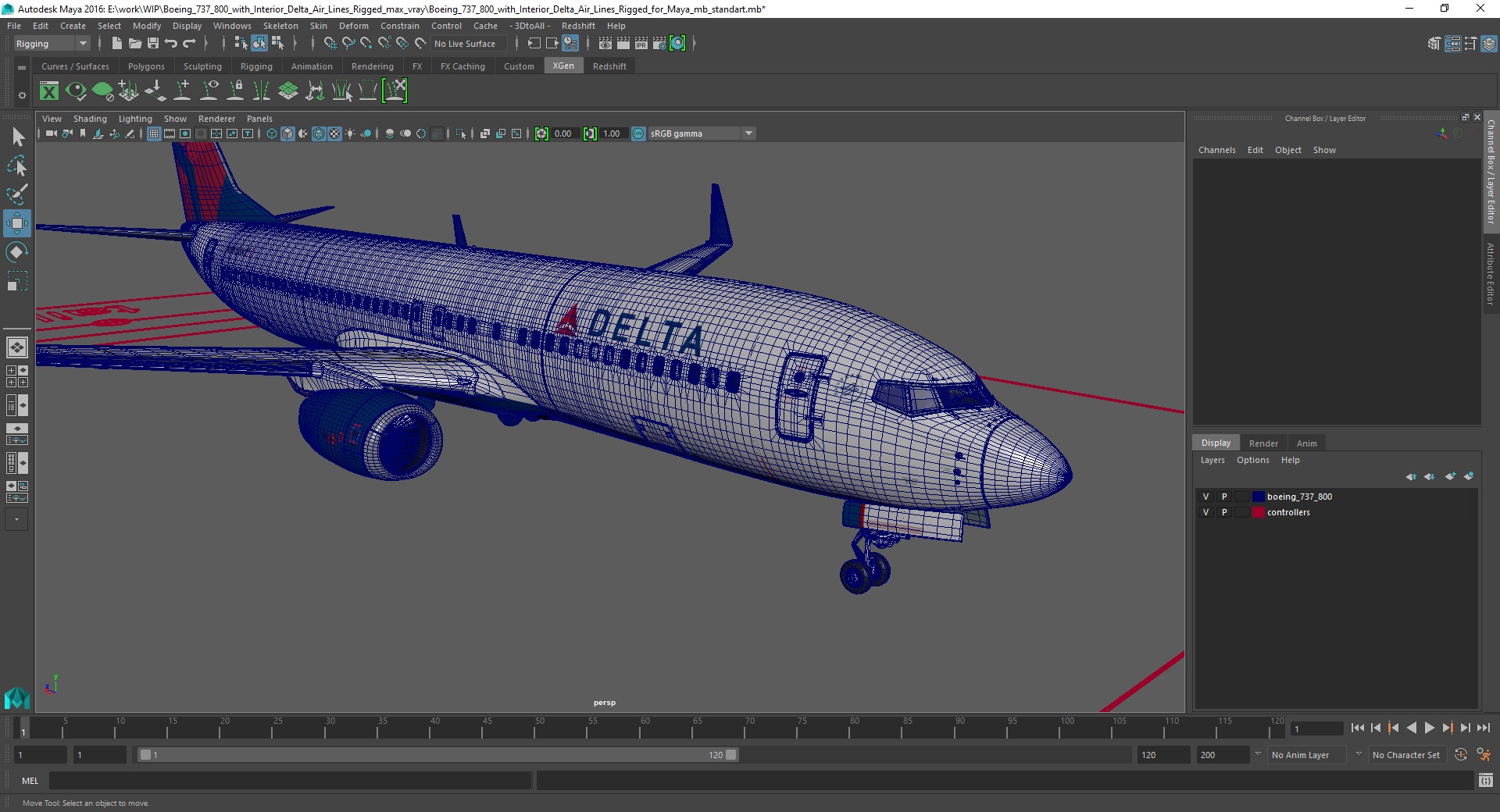
Task: Switch to Polygons shelf tab
Action: pos(146,66)
